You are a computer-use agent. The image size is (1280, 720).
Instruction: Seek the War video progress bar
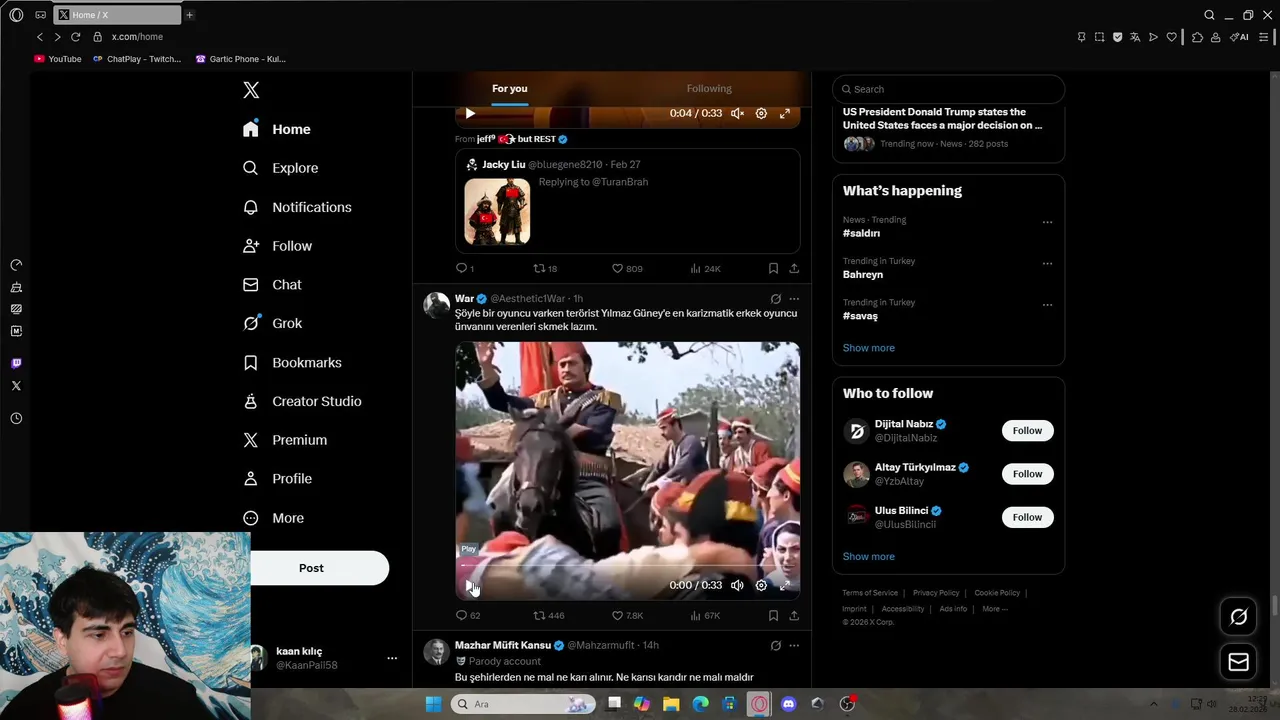(x=627, y=567)
